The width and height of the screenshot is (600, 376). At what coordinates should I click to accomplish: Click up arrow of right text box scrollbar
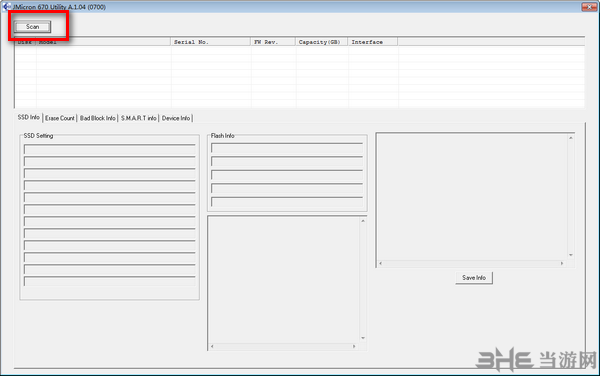[x=571, y=138]
